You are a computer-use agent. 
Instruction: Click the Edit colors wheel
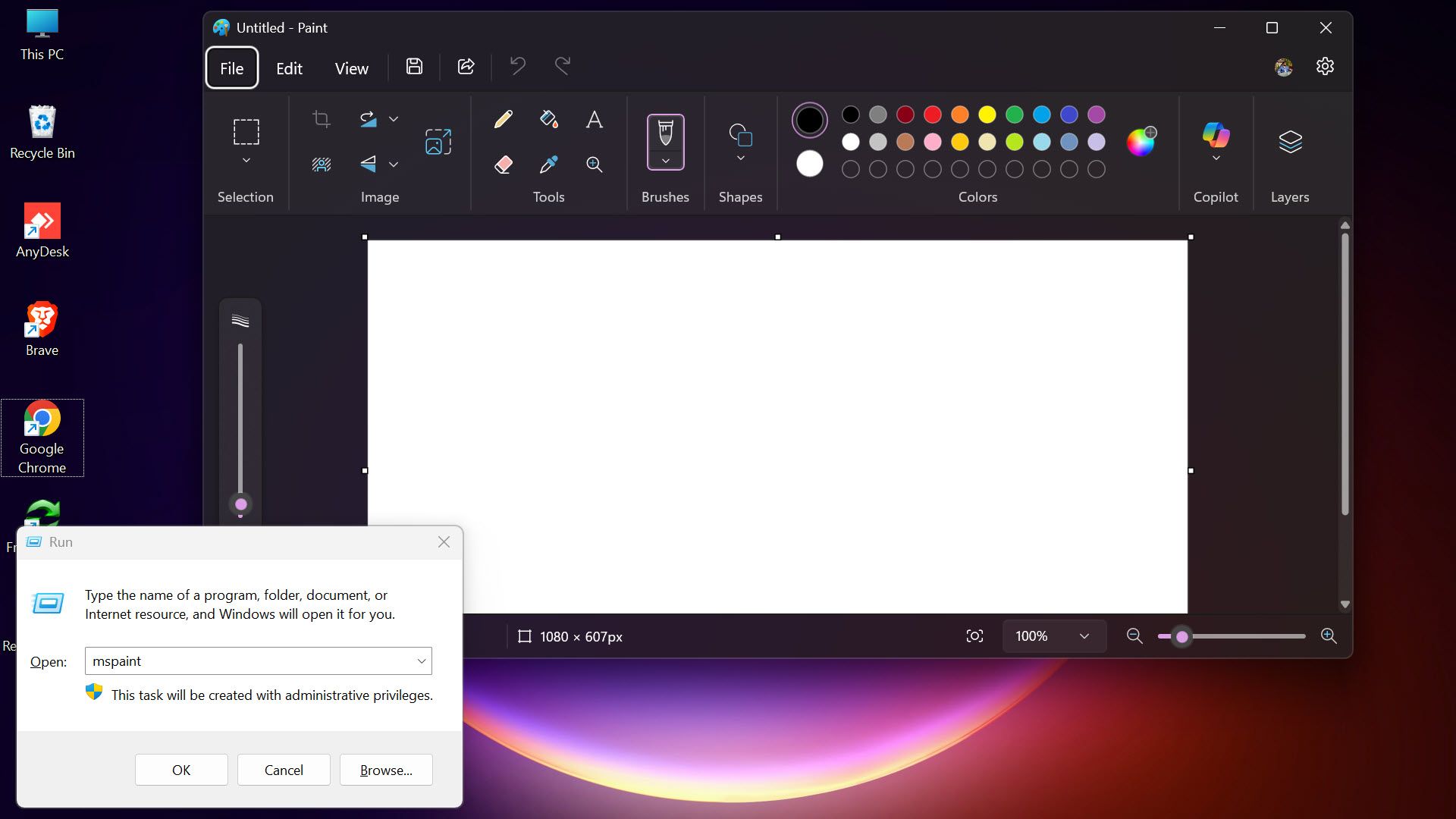point(1141,141)
